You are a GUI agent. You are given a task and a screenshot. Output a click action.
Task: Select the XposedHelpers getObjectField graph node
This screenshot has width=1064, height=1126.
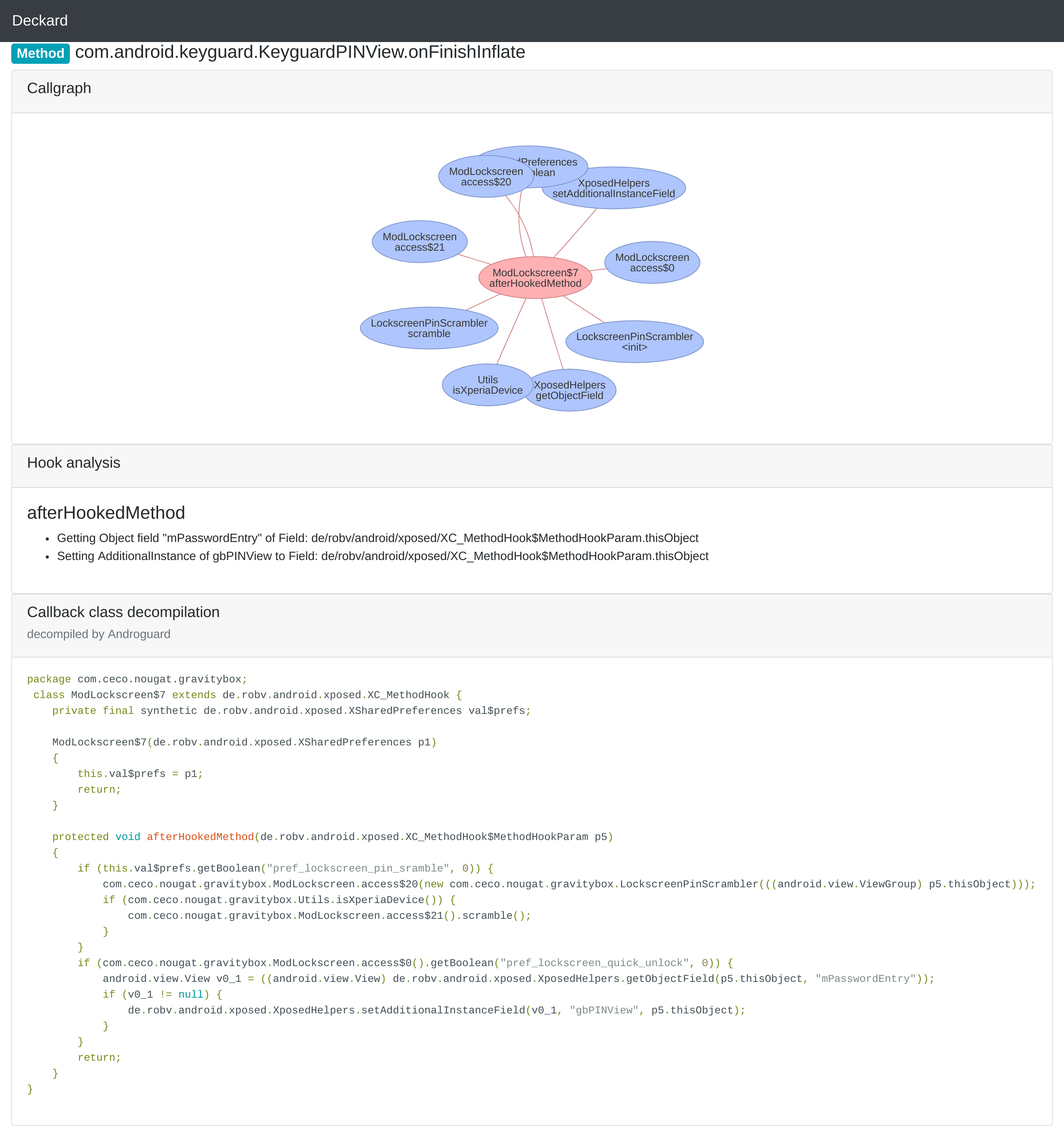pos(570,390)
